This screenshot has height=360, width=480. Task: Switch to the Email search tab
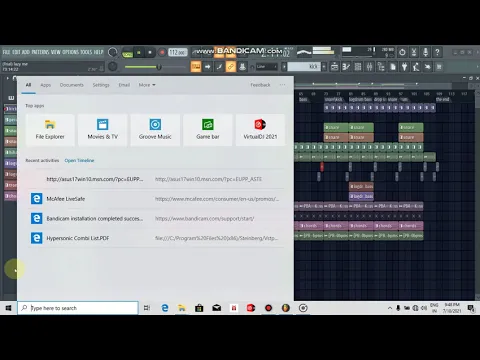pos(124,85)
